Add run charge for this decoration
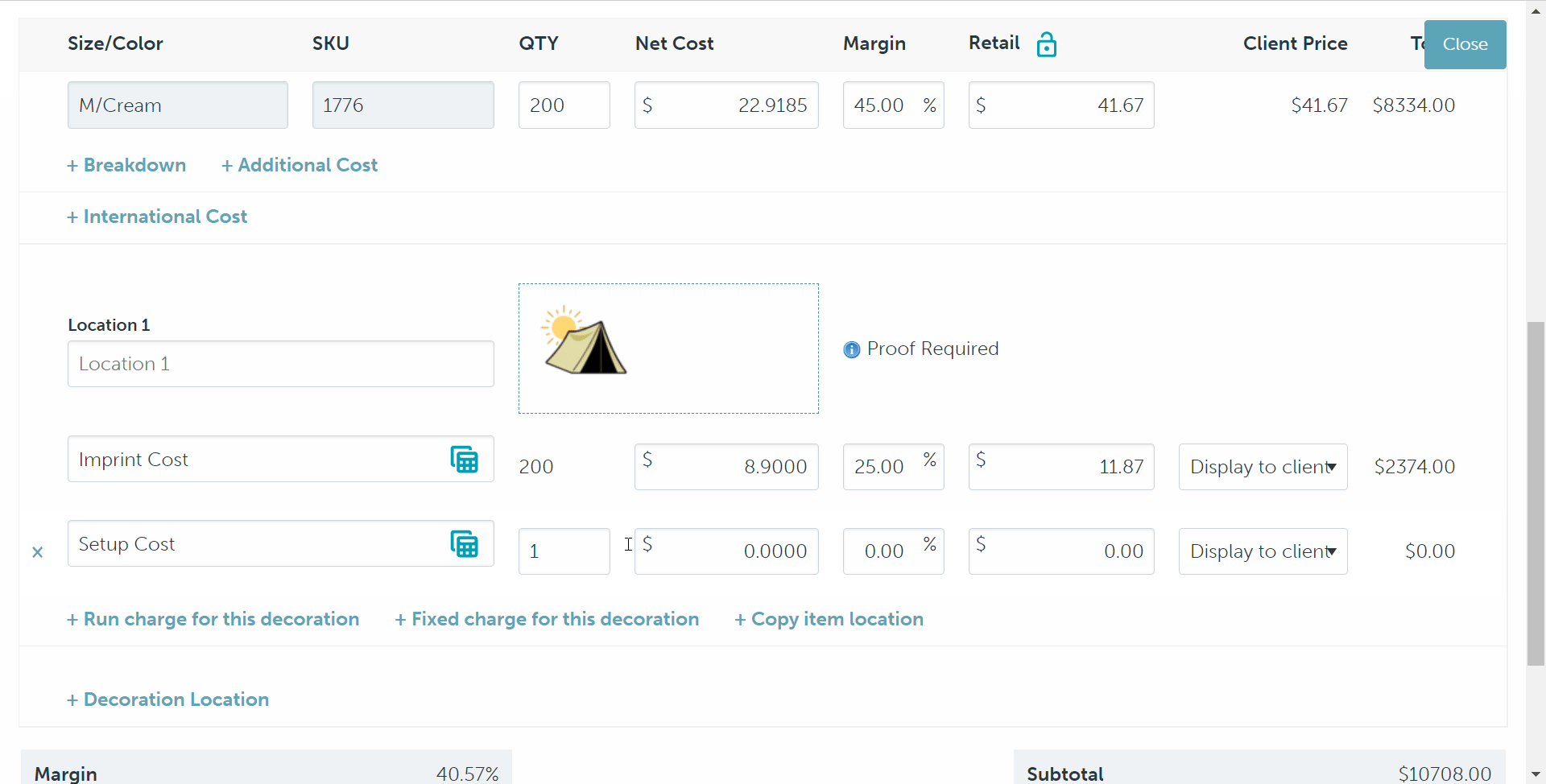Viewport: 1546px width, 784px height. (213, 619)
